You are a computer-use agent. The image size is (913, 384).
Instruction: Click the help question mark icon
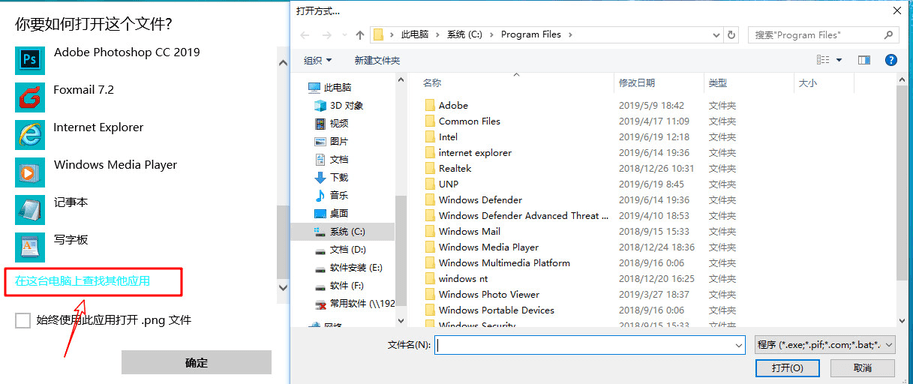coord(890,60)
